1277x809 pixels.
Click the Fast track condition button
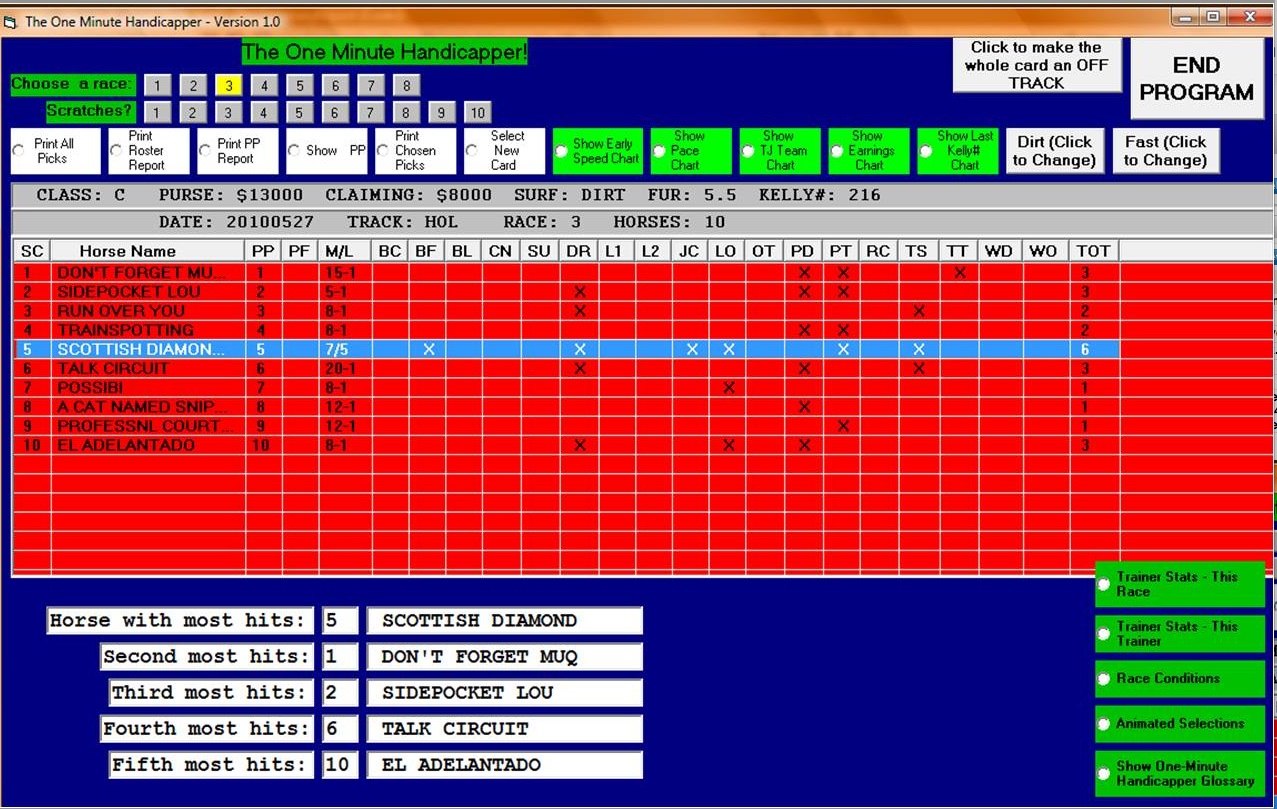click(1166, 151)
